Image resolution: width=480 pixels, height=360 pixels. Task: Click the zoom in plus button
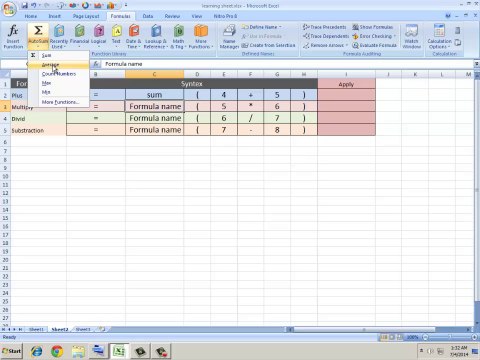click(x=474, y=337)
